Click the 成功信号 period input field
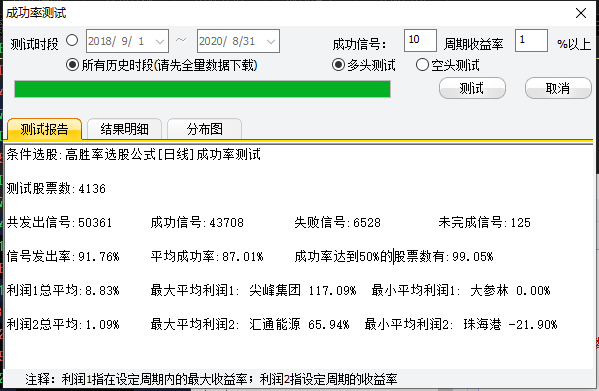Viewport: 599px width, 391px height. (x=420, y=40)
